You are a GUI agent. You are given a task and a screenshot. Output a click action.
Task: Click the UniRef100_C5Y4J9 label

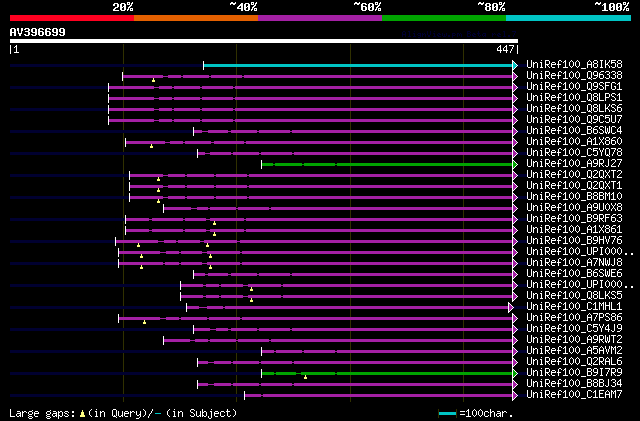tap(574, 329)
